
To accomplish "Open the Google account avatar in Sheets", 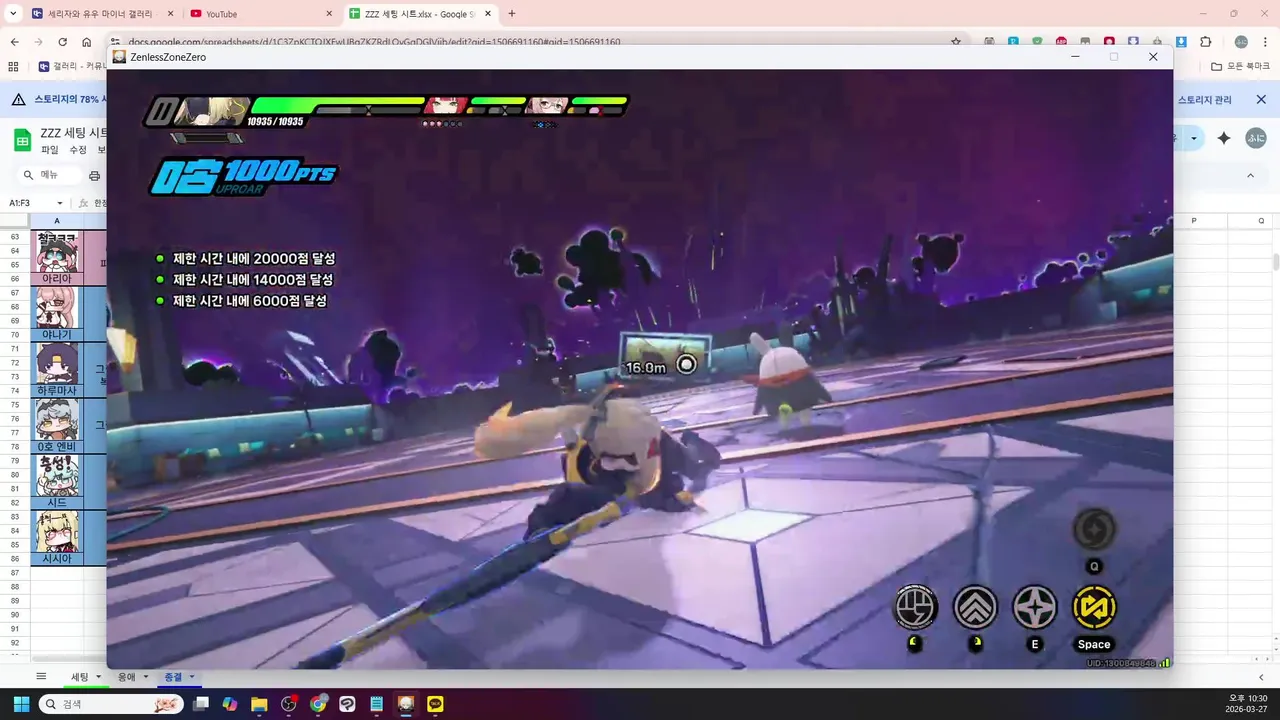I will coord(1256,139).
